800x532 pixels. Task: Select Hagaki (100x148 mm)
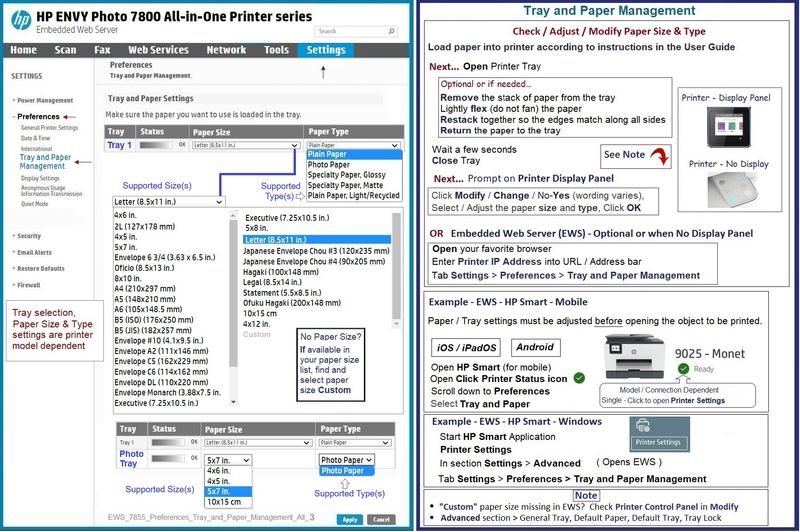pyautogui.click(x=281, y=272)
